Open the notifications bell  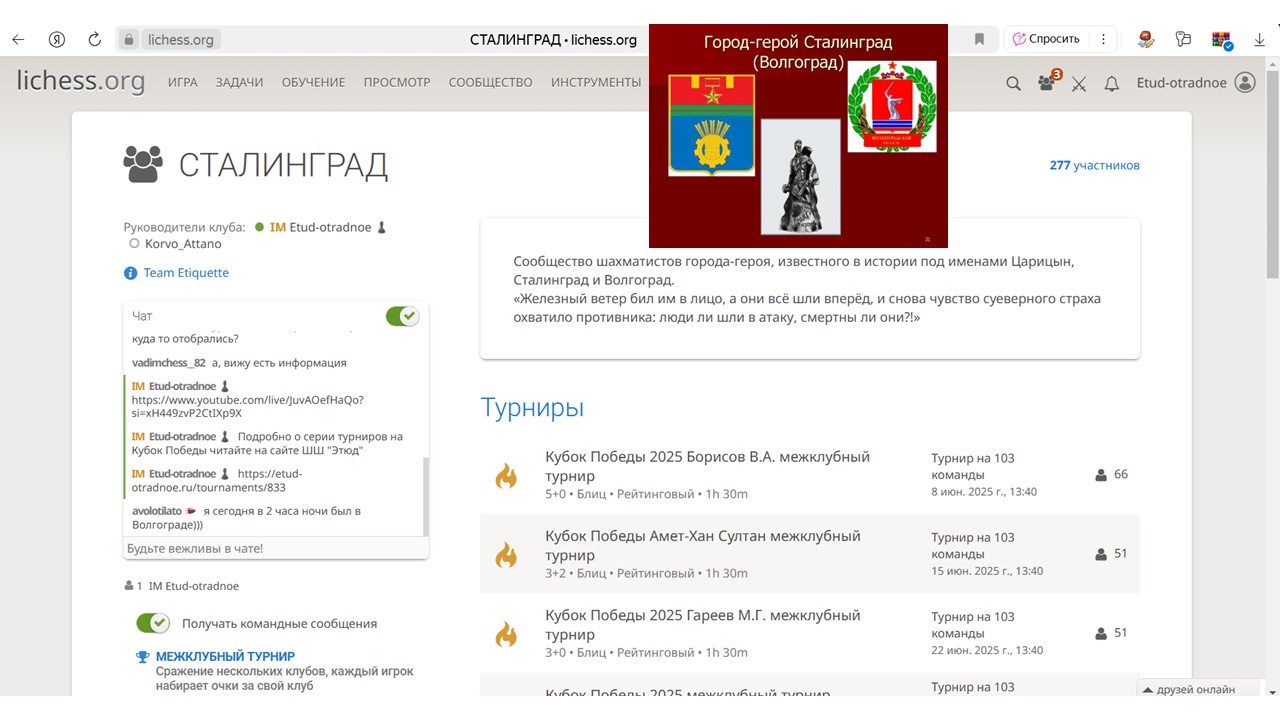tap(1111, 84)
